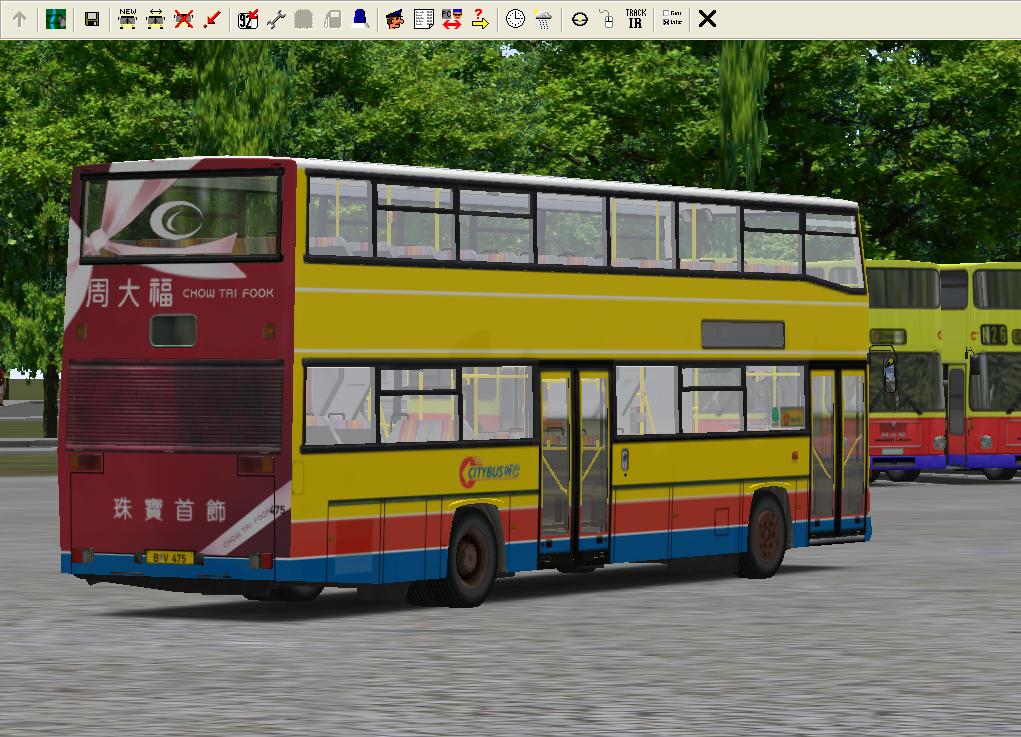Click the greyed-out fuel pump icon
The width and height of the screenshot is (1021, 737).
coord(332,19)
